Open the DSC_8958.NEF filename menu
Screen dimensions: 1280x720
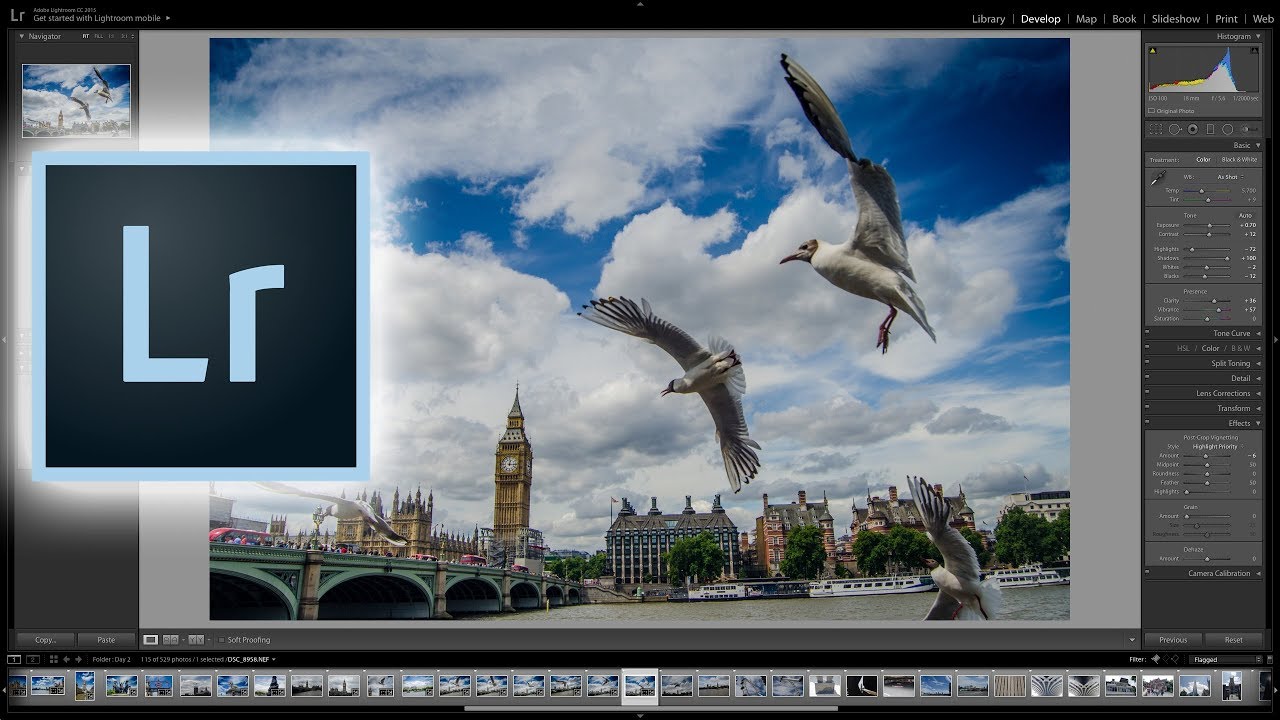[x=251, y=659]
